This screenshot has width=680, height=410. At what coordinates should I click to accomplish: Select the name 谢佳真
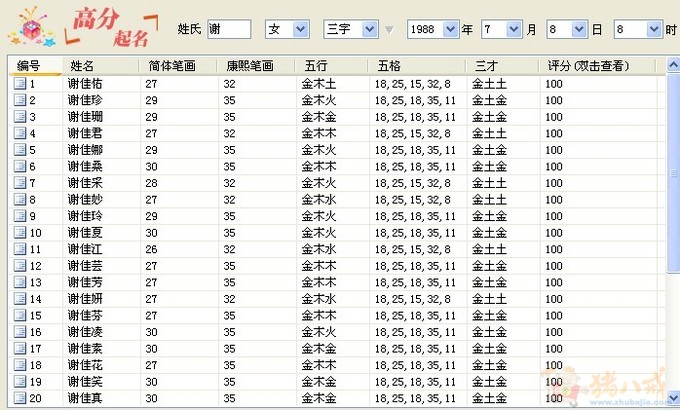(x=85, y=398)
